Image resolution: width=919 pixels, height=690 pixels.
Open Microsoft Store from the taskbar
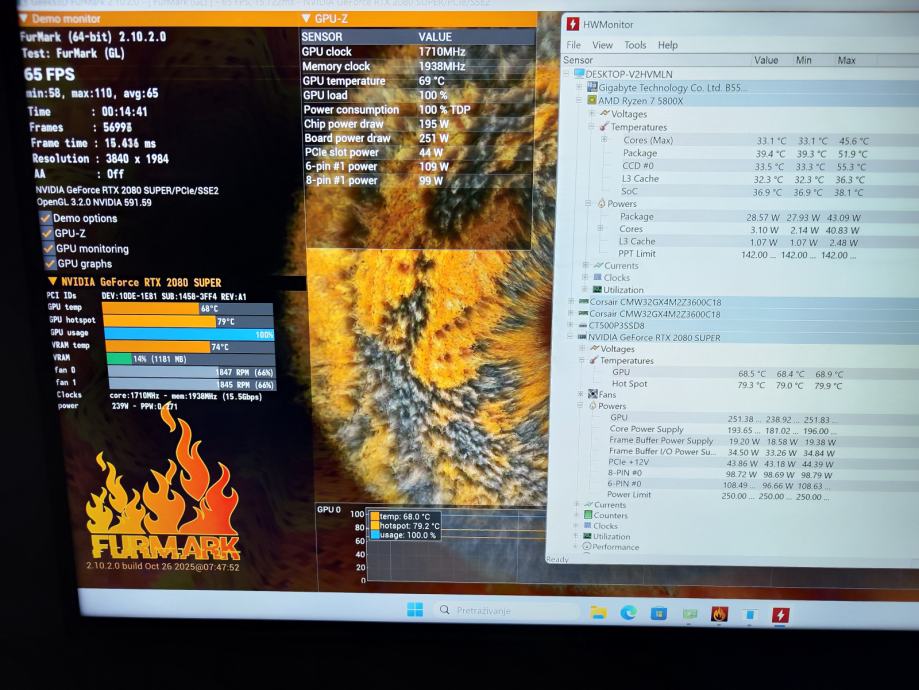(659, 614)
